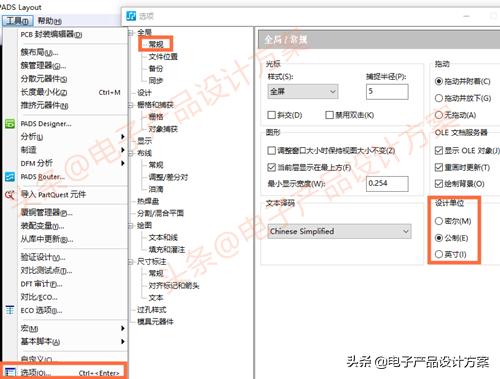The width and height of the screenshot is (500, 379).
Task: Click the 选项 icon at menu bottom
Action: [10, 372]
